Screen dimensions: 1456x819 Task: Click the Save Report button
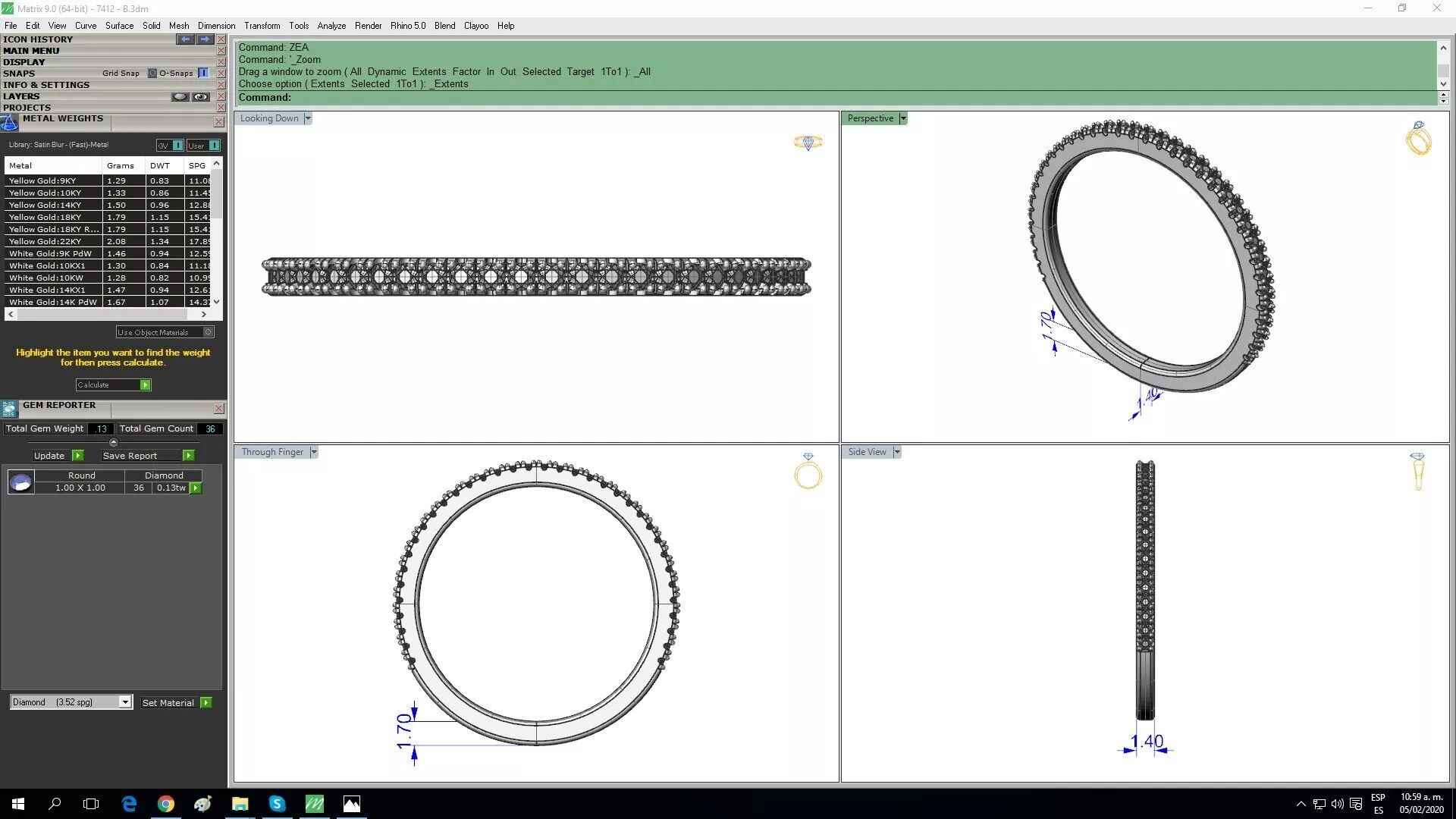tap(148, 456)
